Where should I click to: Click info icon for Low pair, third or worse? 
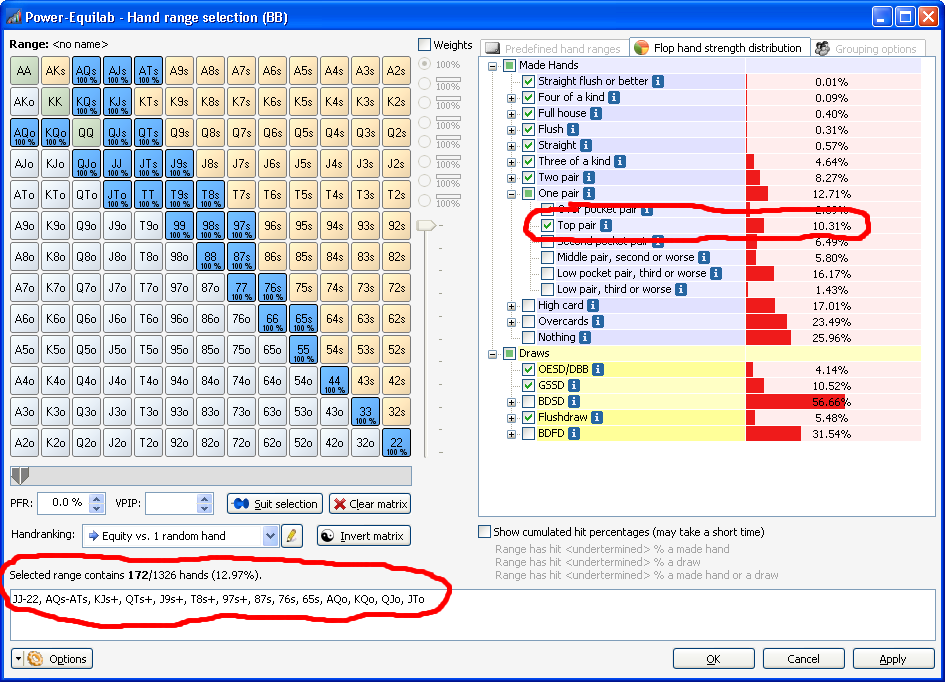[680, 289]
